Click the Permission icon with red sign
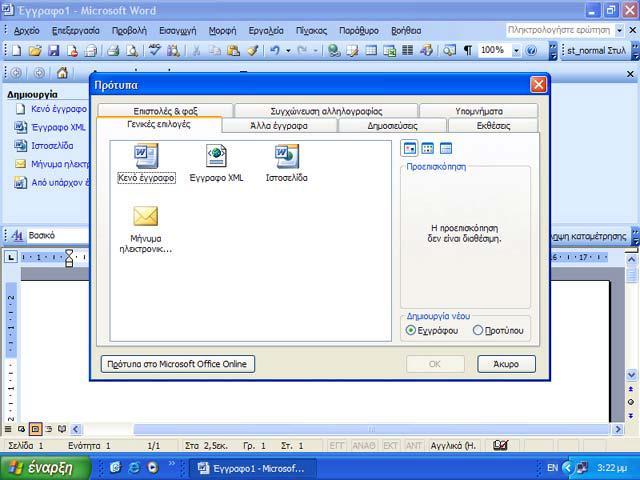Screen dimensions: 640x480 [72, 51]
